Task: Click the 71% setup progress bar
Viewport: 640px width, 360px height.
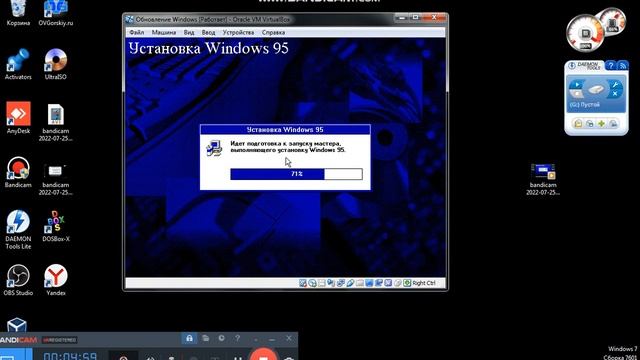Action: (x=296, y=174)
